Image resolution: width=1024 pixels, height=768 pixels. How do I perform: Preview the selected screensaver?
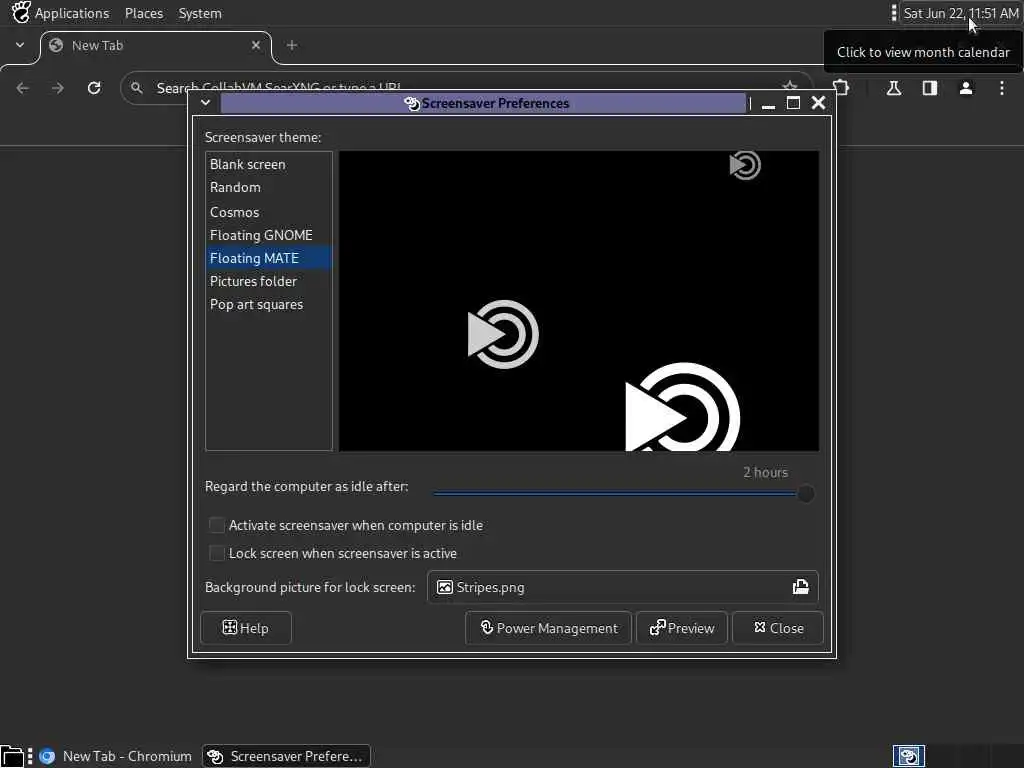(682, 628)
